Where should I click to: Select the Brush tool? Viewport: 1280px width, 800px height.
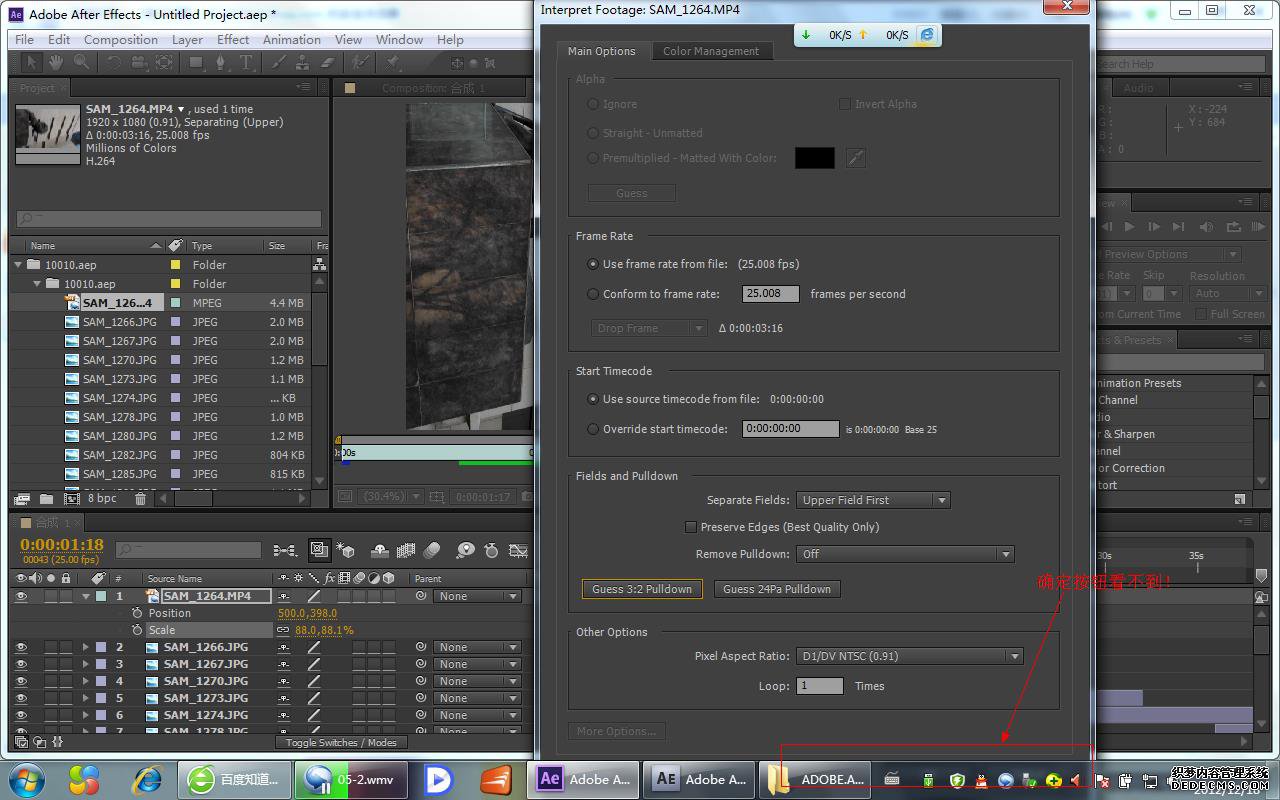(x=278, y=62)
